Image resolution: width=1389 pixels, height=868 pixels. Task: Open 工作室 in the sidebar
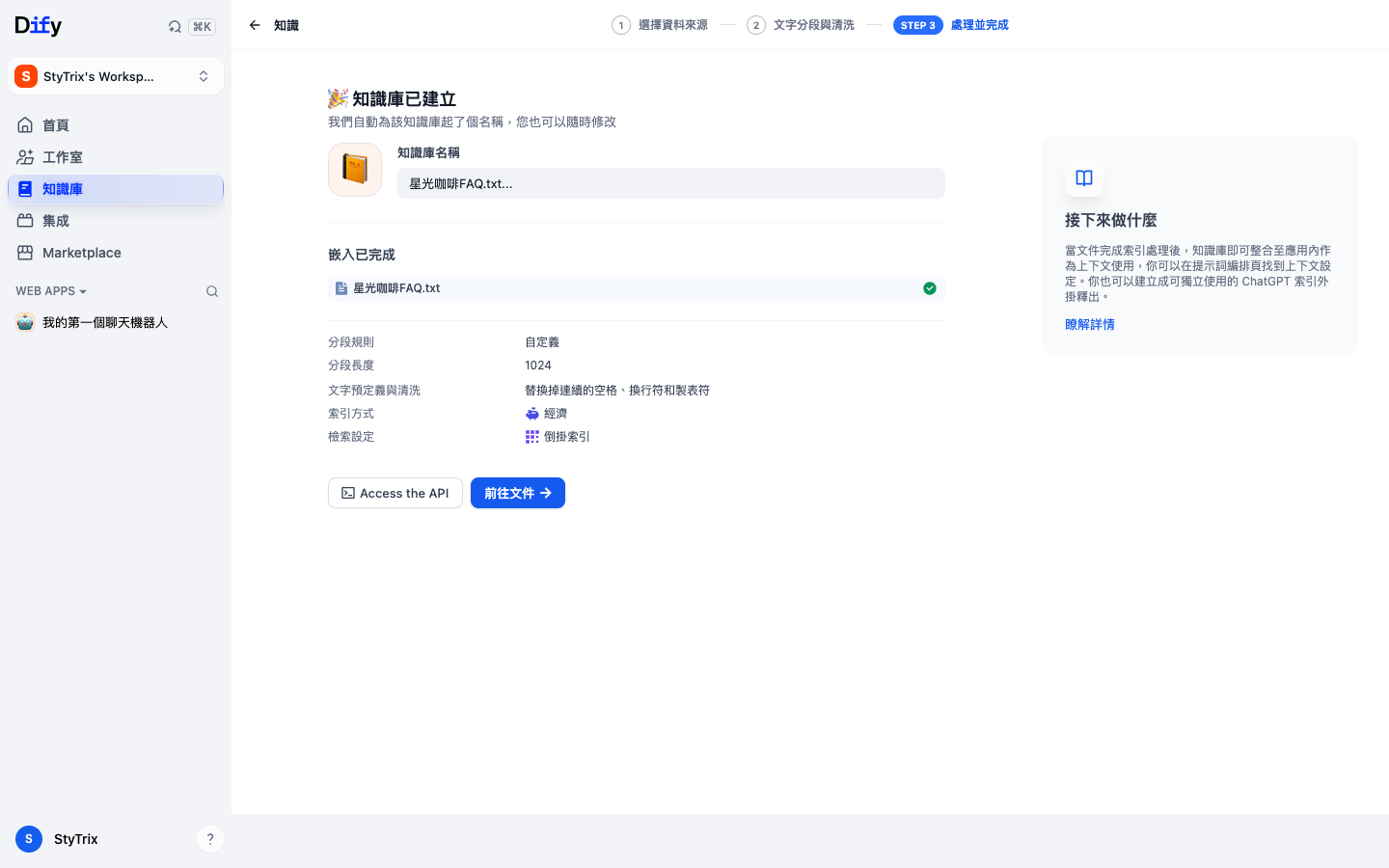coord(116,157)
